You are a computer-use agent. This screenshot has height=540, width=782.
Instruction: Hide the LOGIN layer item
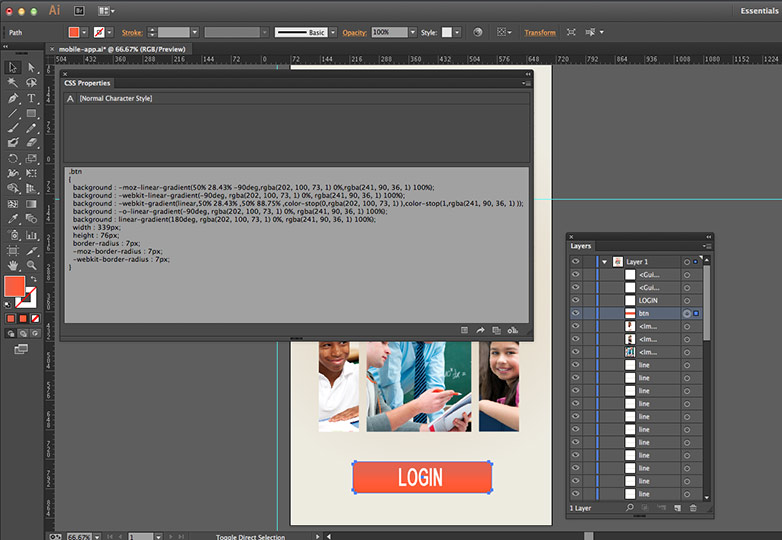(x=576, y=300)
